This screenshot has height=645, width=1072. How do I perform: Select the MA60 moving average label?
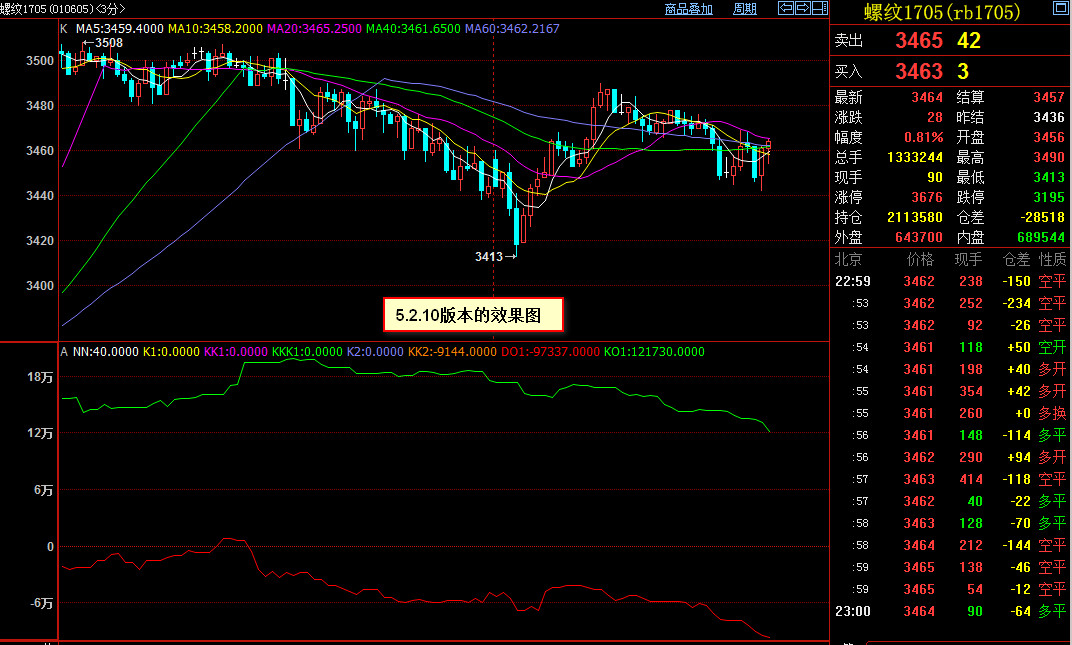pyautogui.click(x=511, y=28)
